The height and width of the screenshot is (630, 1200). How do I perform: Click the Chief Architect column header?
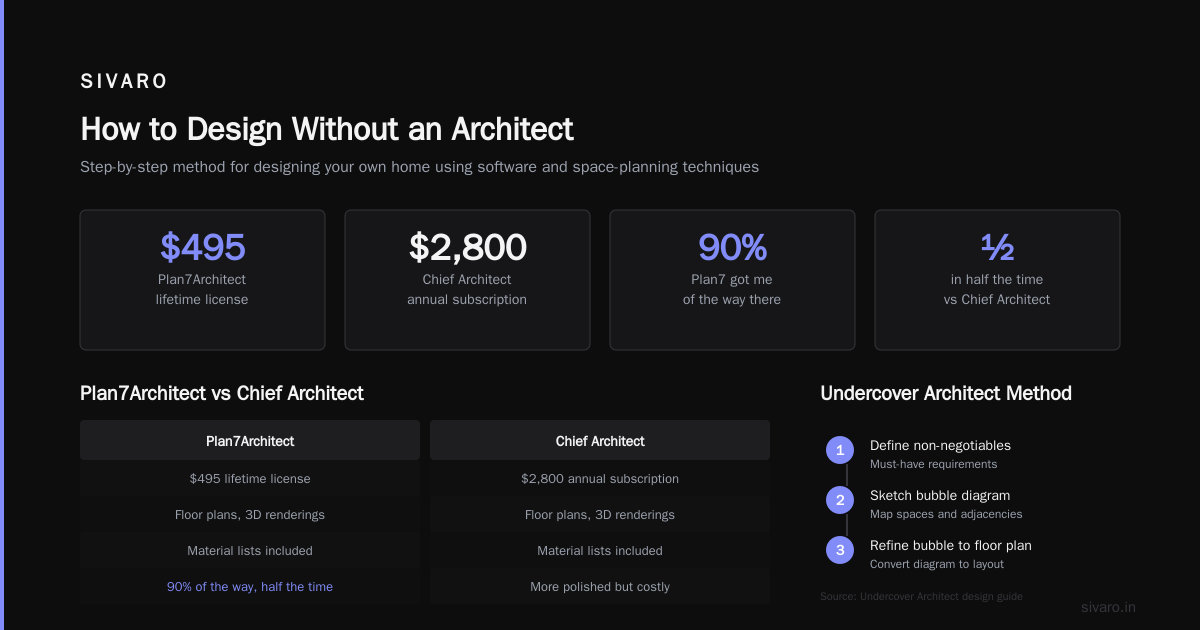click(600, 440)
